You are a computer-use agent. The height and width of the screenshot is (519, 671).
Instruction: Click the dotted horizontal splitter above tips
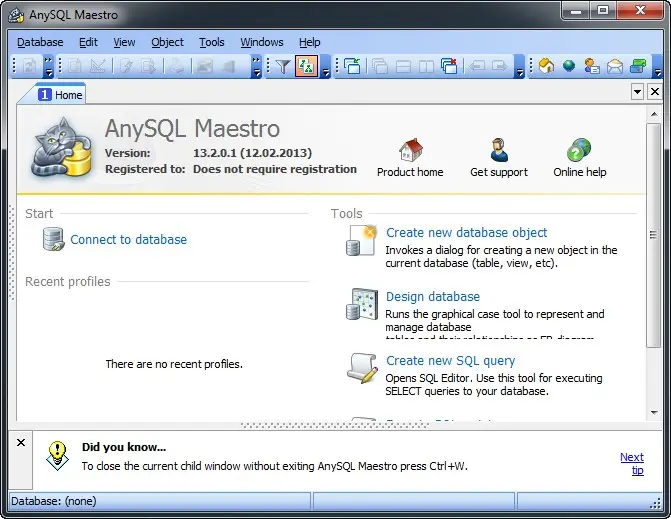(335, 425)
